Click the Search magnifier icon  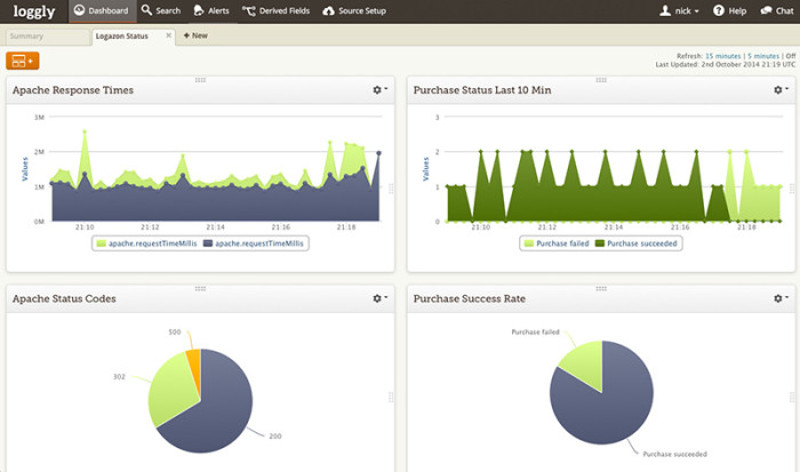(146, 10)
